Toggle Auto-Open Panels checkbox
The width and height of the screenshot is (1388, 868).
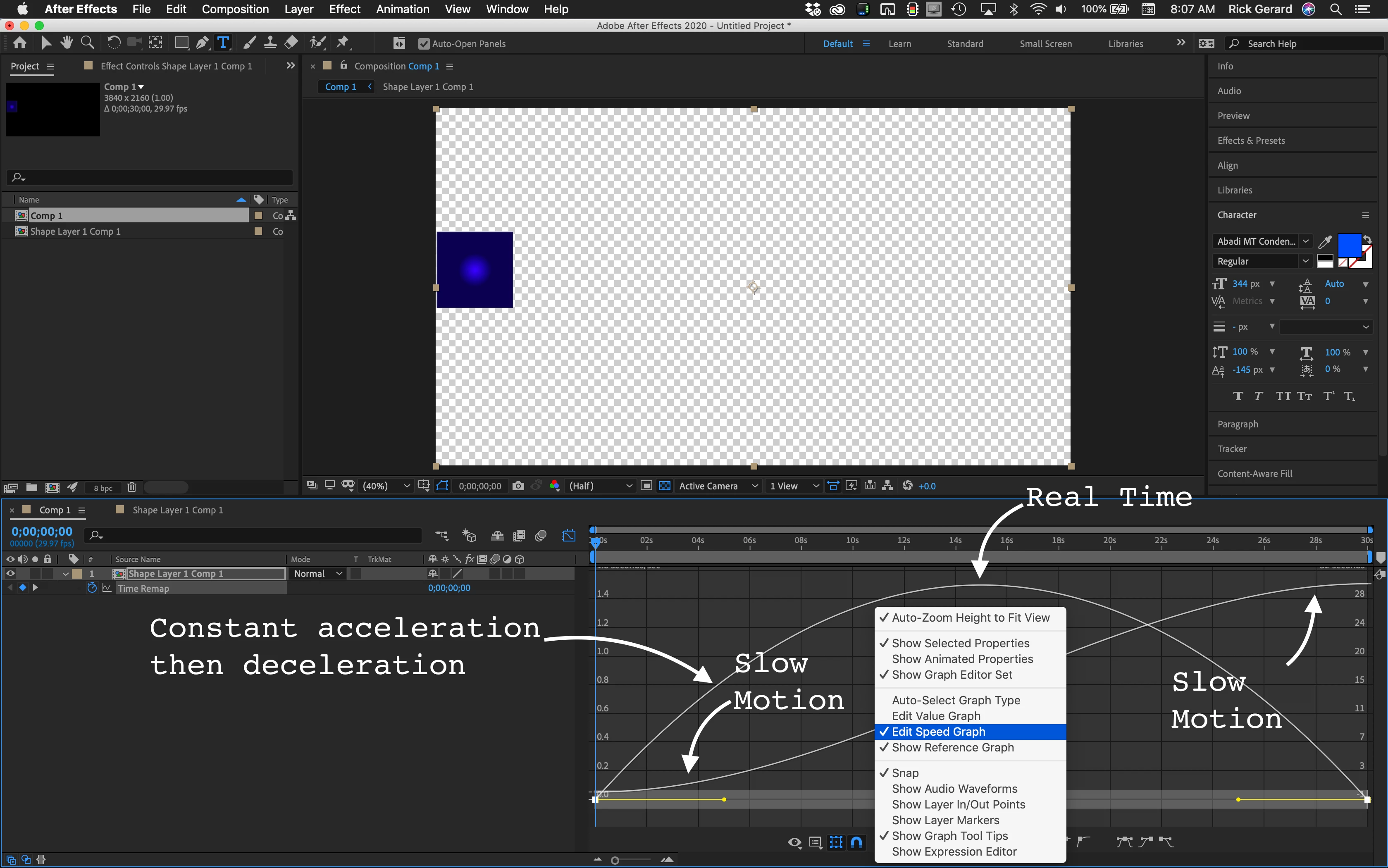pos(424,44)
